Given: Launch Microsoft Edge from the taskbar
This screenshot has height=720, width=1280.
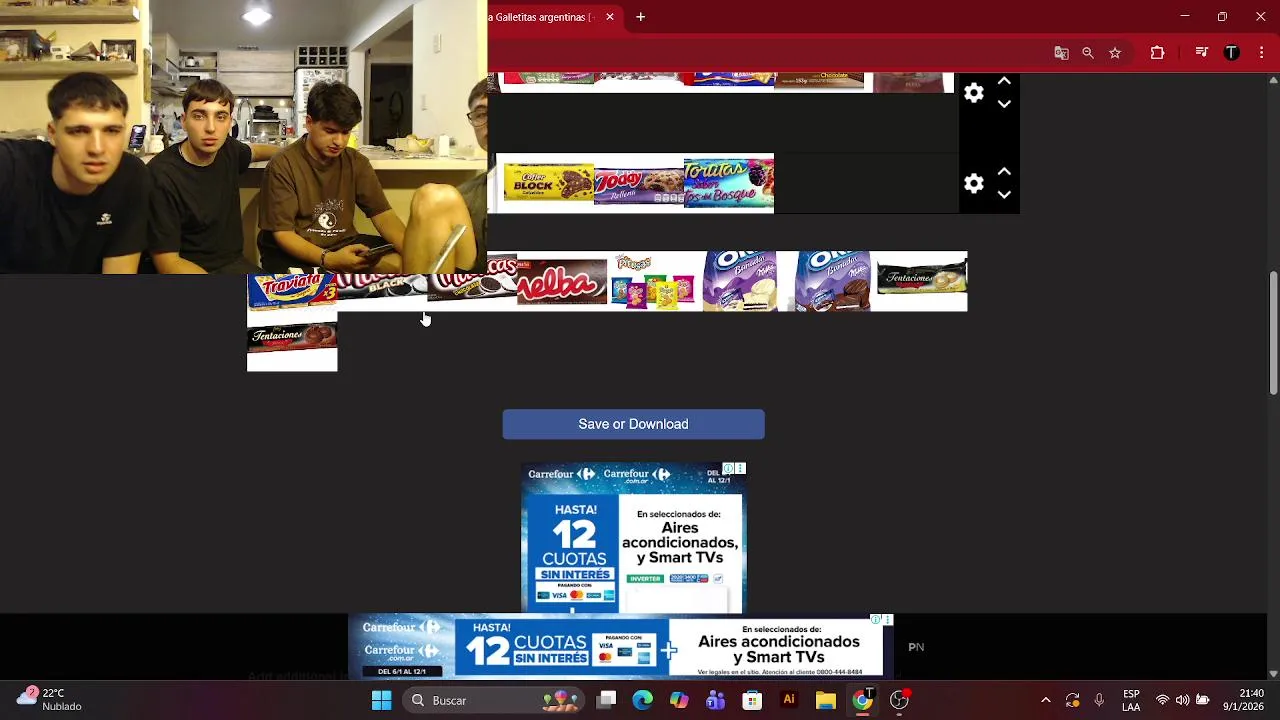Looking at the screenshot, I should click(643, 701).
